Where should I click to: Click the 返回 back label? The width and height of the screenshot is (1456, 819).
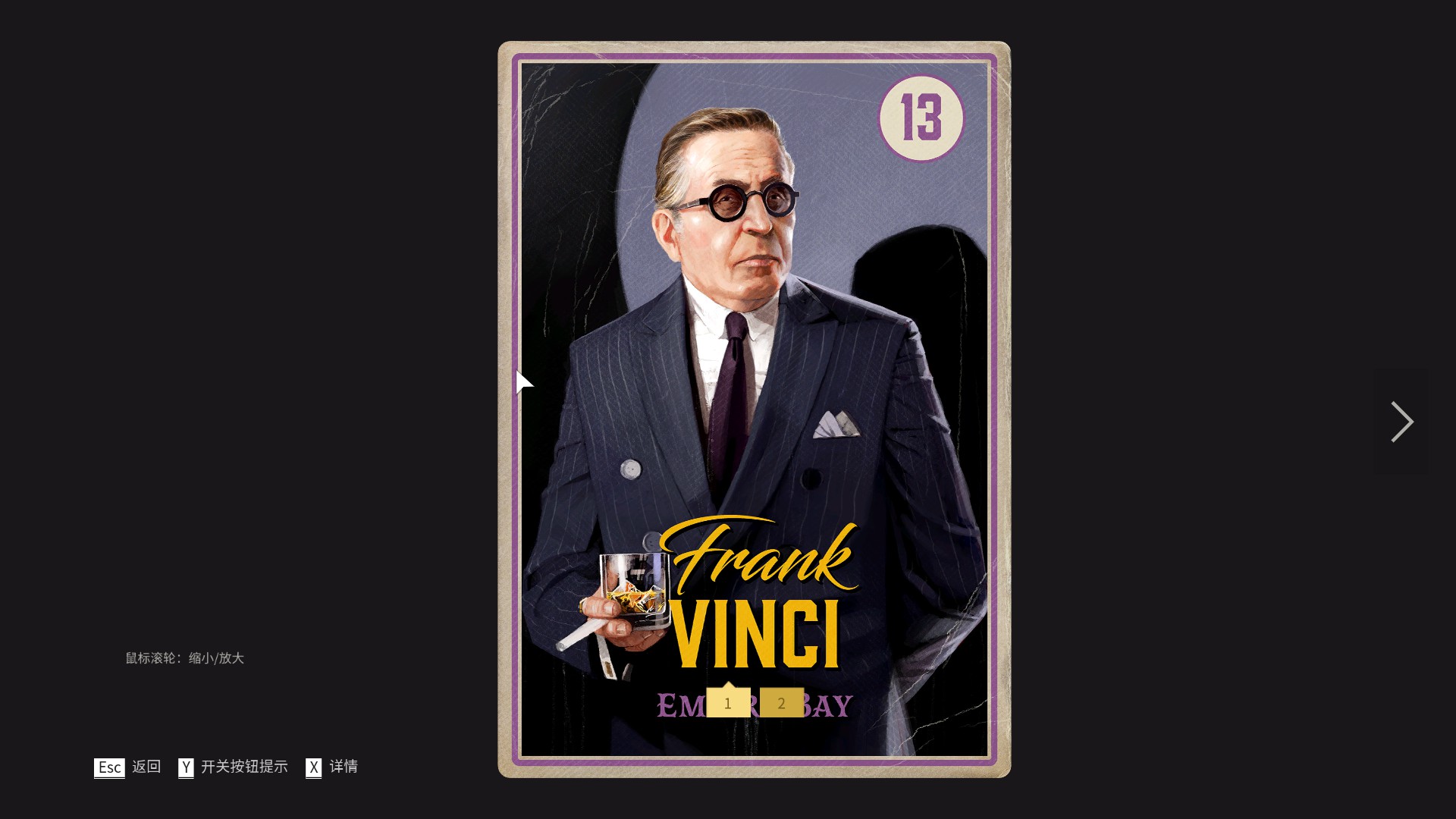146,767
